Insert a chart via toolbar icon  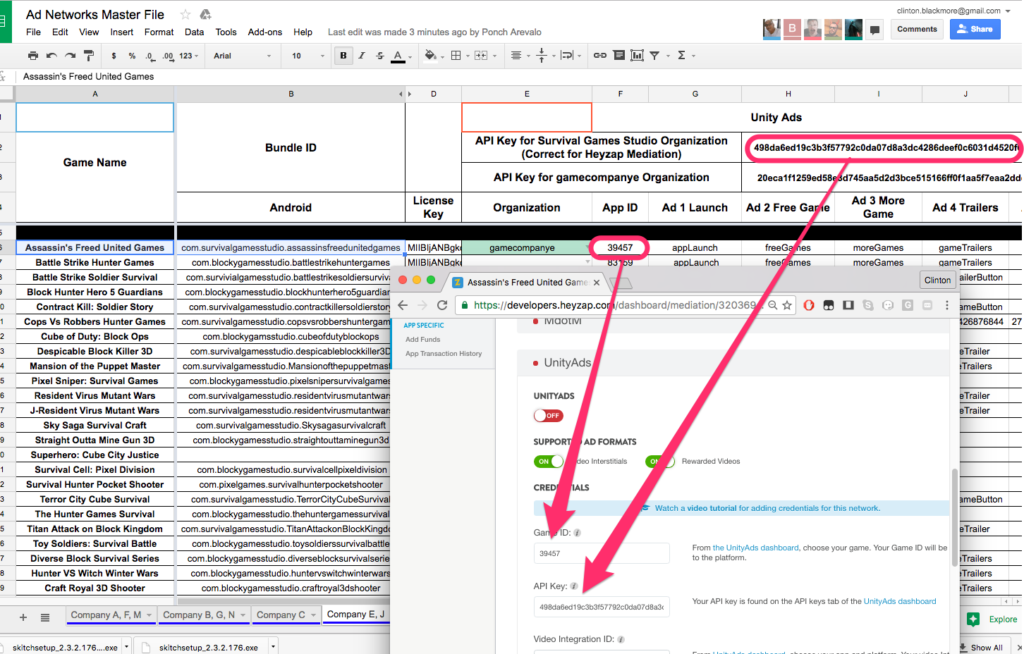point(637,56)
